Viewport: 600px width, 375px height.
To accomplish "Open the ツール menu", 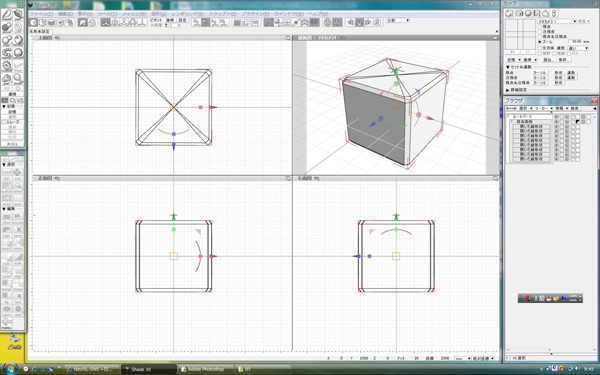I will pos(107,14).
